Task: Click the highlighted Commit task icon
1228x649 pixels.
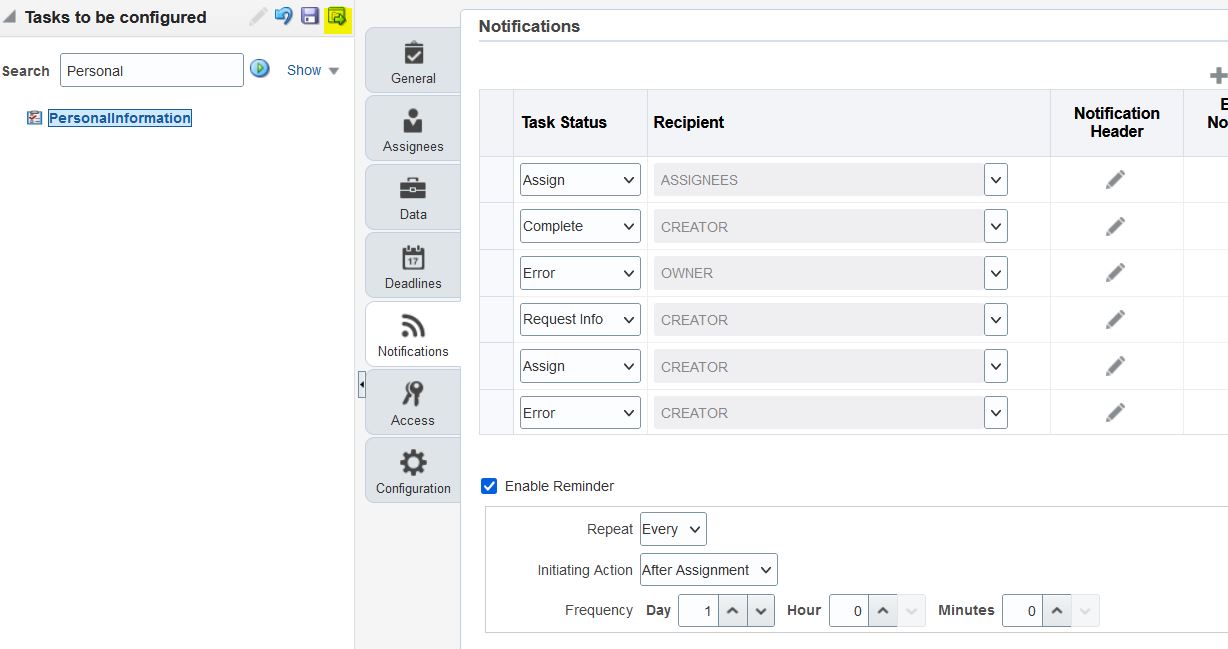Action: click(337, 17)
